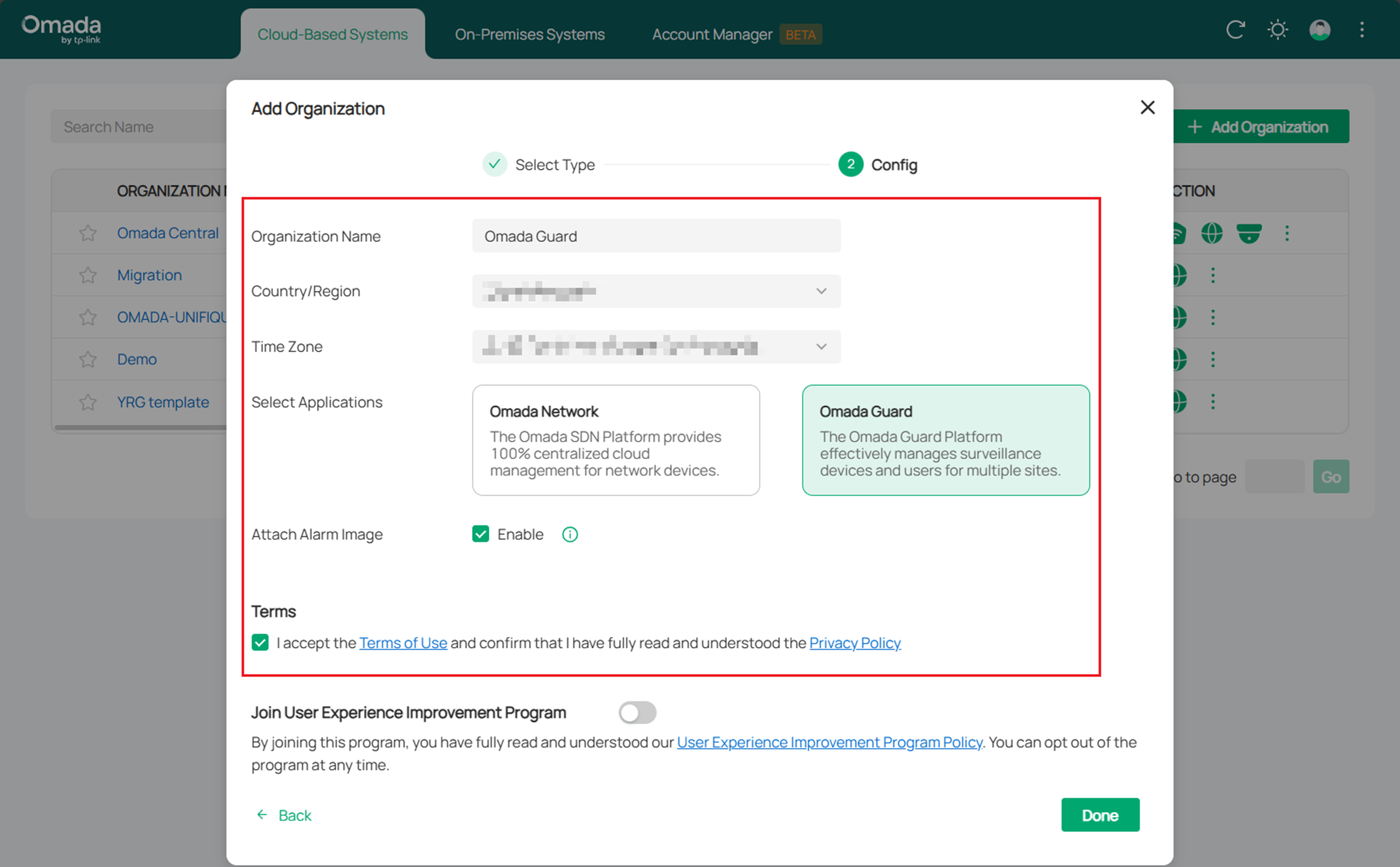Viewport: 1400px width, 867px height.
Task: Open the Terms of Use link
Action: (x=403, y=643)
